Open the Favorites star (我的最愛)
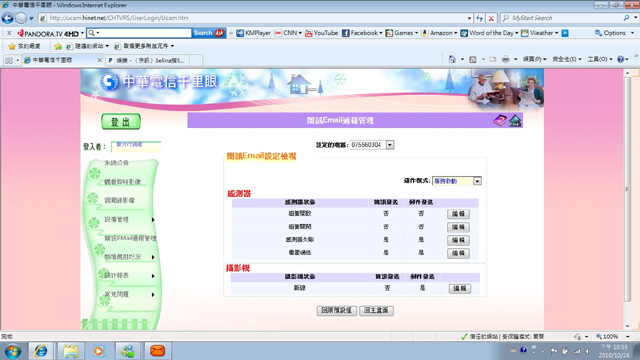This screenshot has height=360, width=640. (x=25, y=46)
